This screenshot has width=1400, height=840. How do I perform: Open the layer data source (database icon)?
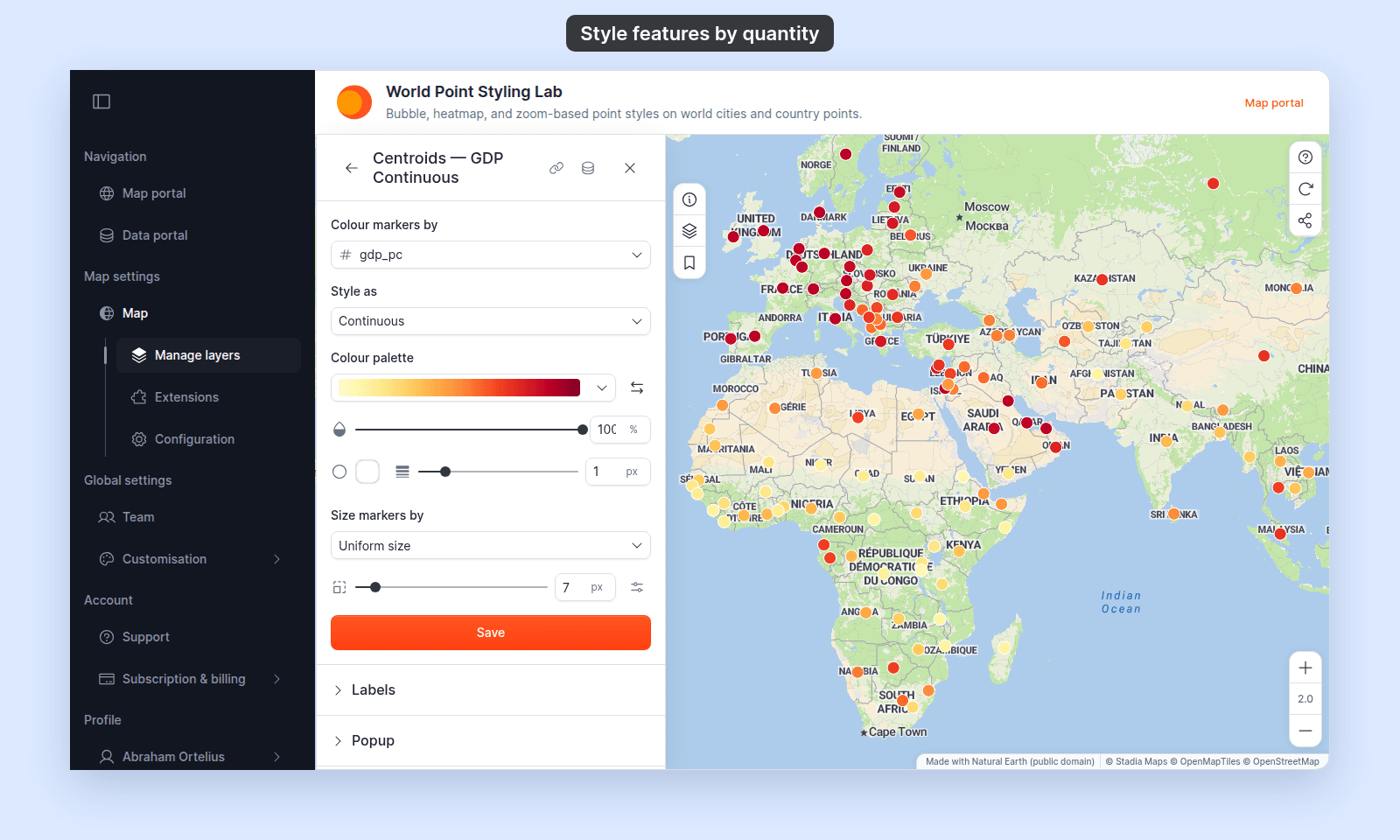click(x=588, y=168)
